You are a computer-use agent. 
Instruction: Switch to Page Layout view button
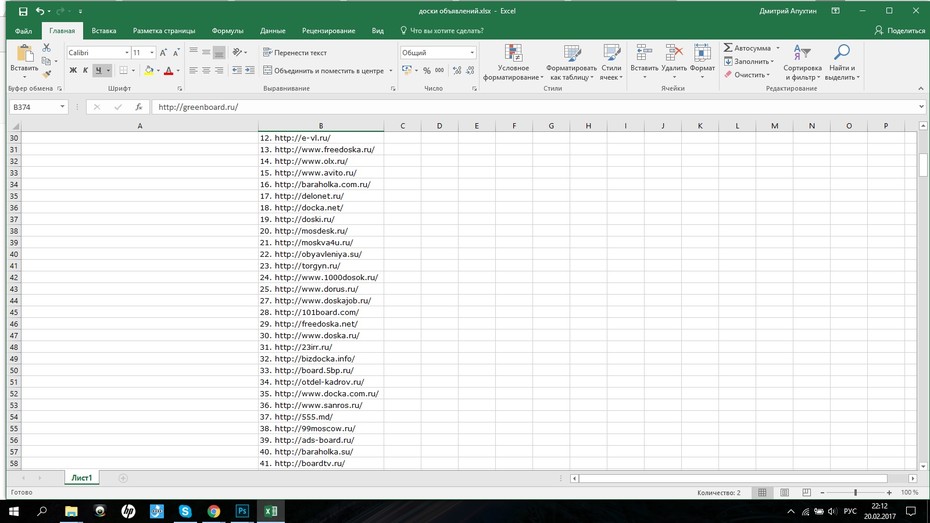pyautogui.click(x=784, y=493)
